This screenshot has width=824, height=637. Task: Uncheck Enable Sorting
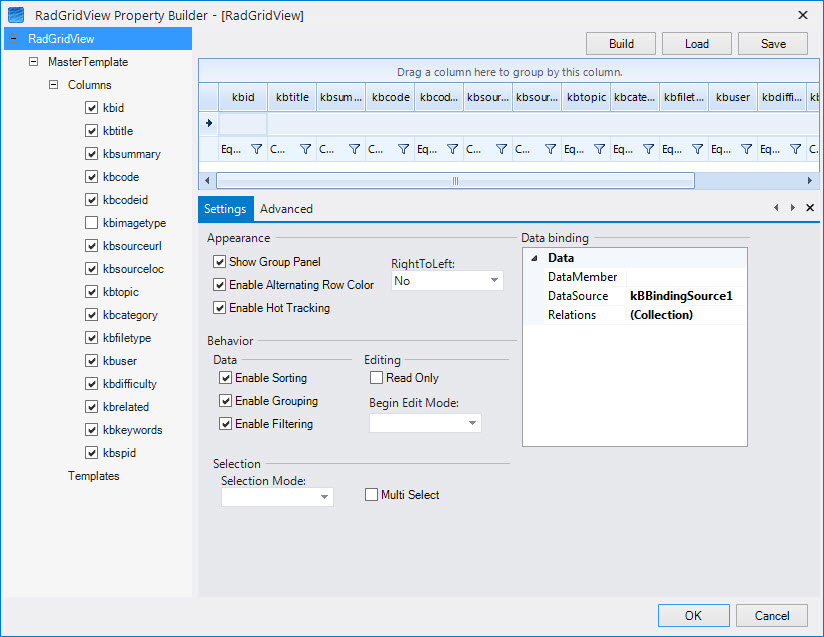[225, 378]
